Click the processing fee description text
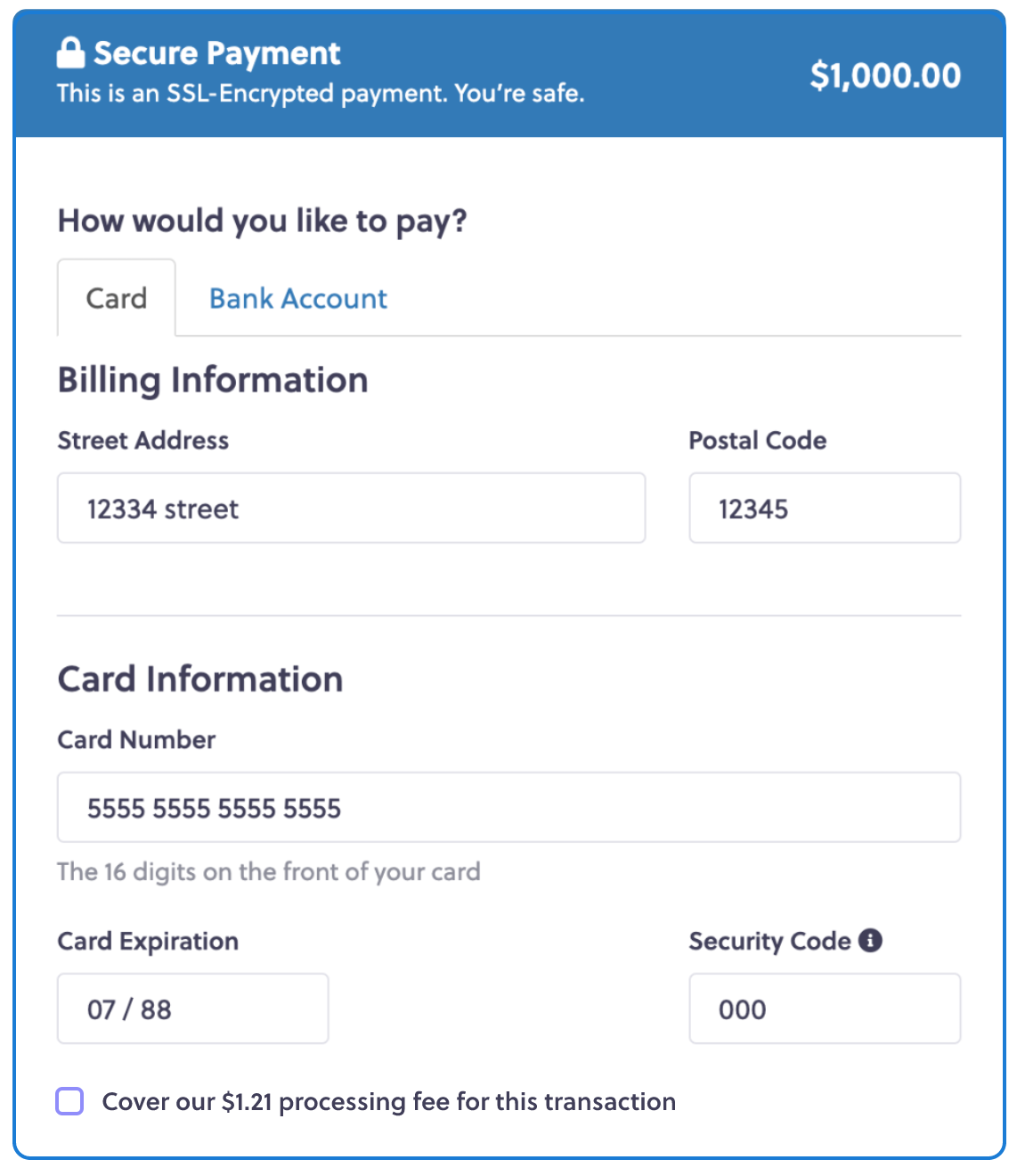This screenshot has width=1017, height=1176. [388, 1101]
